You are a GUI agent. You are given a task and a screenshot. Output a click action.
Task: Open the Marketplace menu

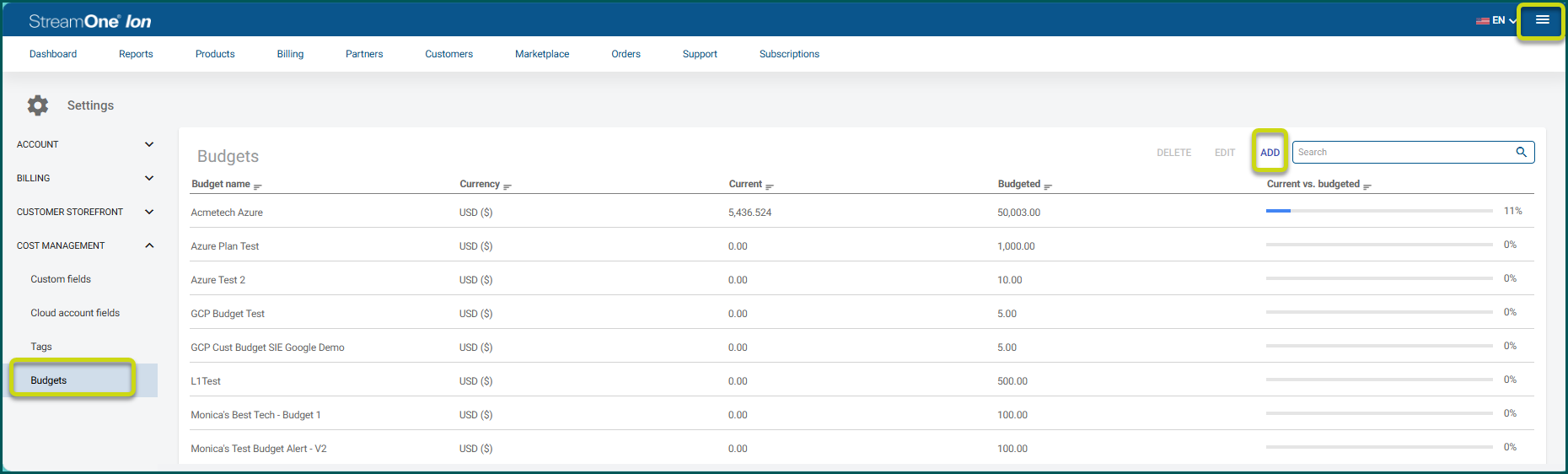(x=542, y=54)
